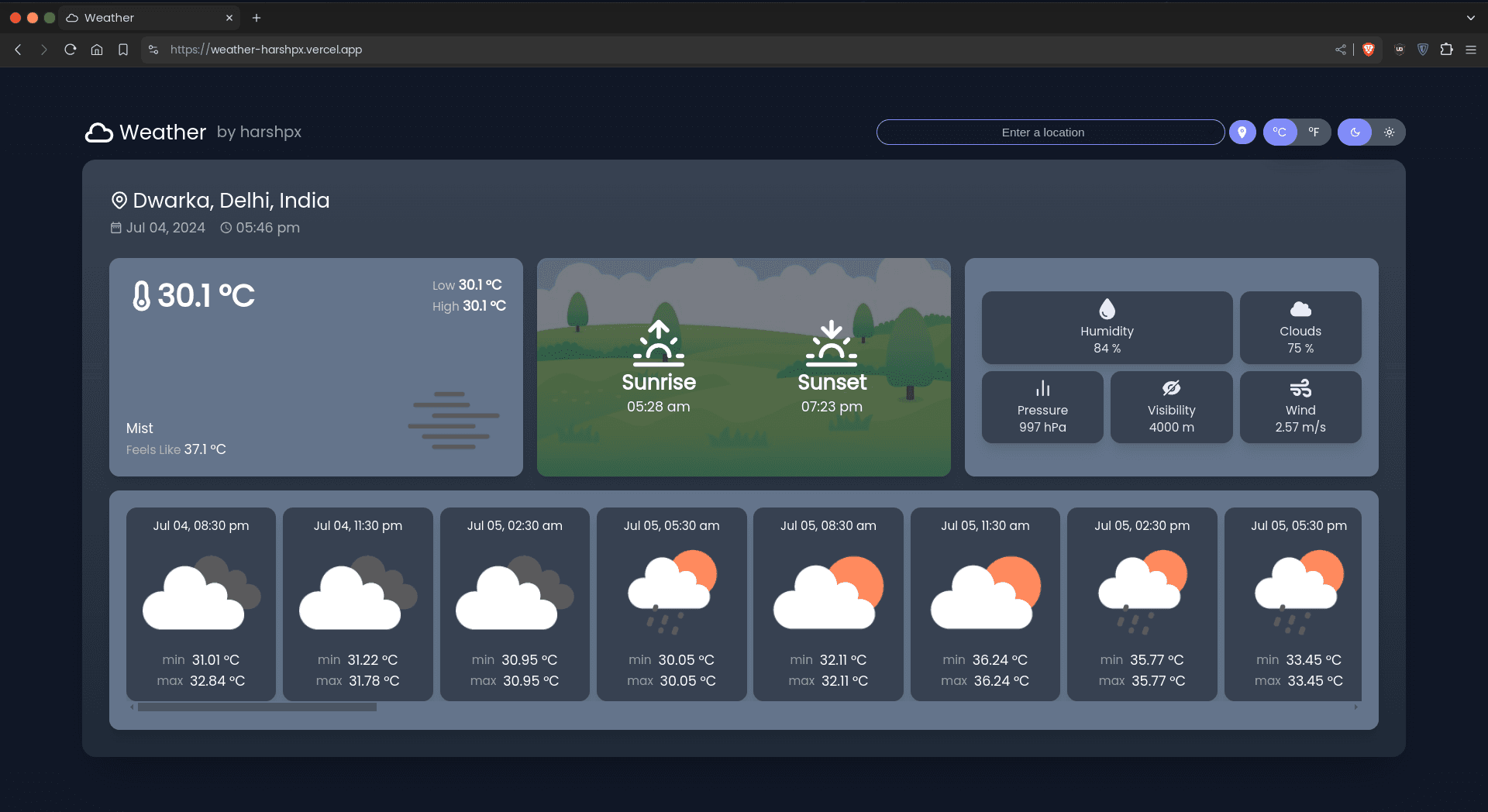Enable light mode with sun icon
The height and width of the screenshot is (812, 1488).
[x=1389, y=132]
